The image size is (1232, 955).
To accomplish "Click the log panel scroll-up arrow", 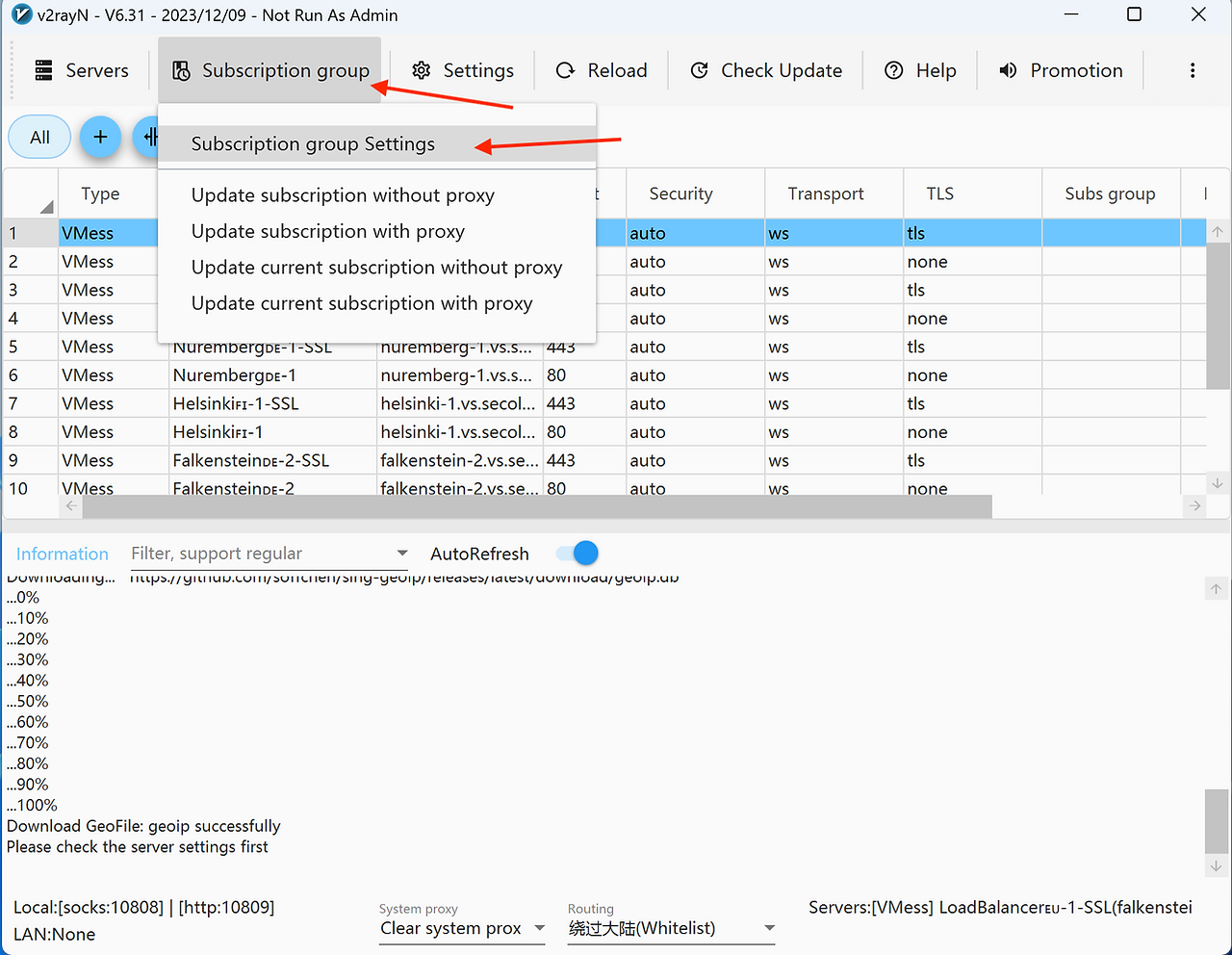I will 1217,589.
